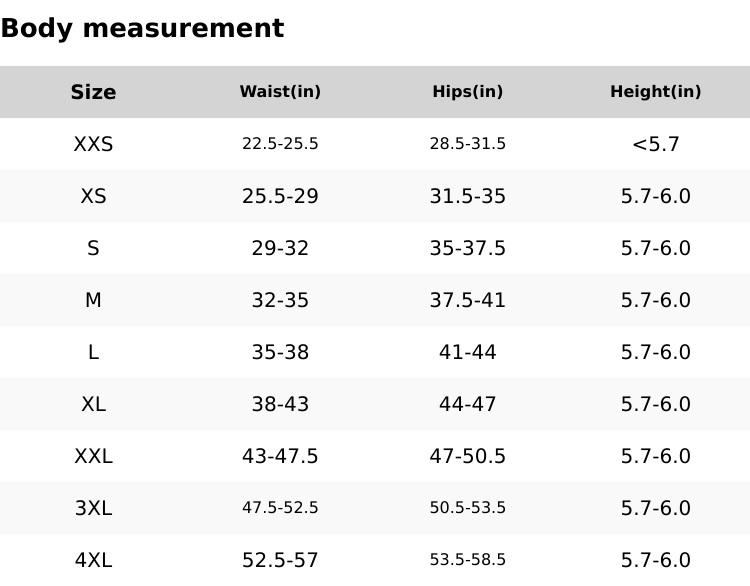Click the Size column header

point(93,92)
